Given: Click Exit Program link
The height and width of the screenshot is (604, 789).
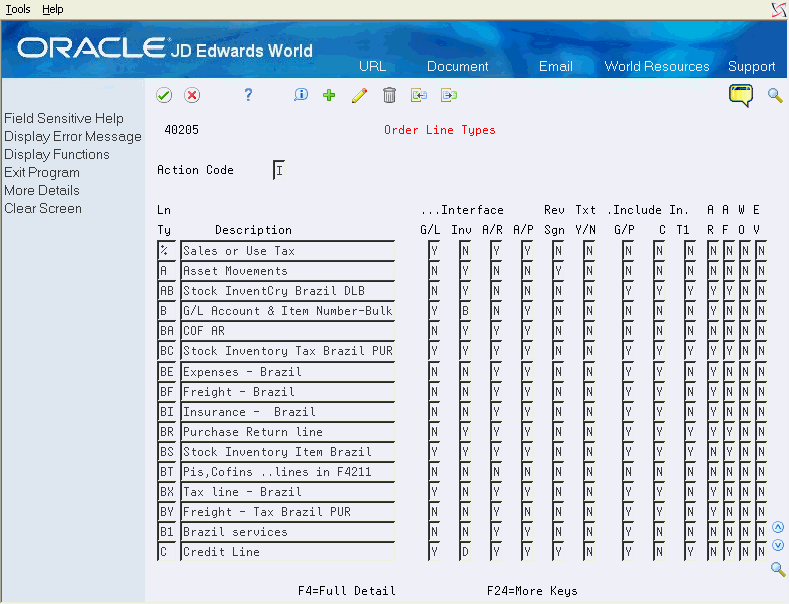Looking at the screenshot, I should pyautogui.click(x=42, y=173).
